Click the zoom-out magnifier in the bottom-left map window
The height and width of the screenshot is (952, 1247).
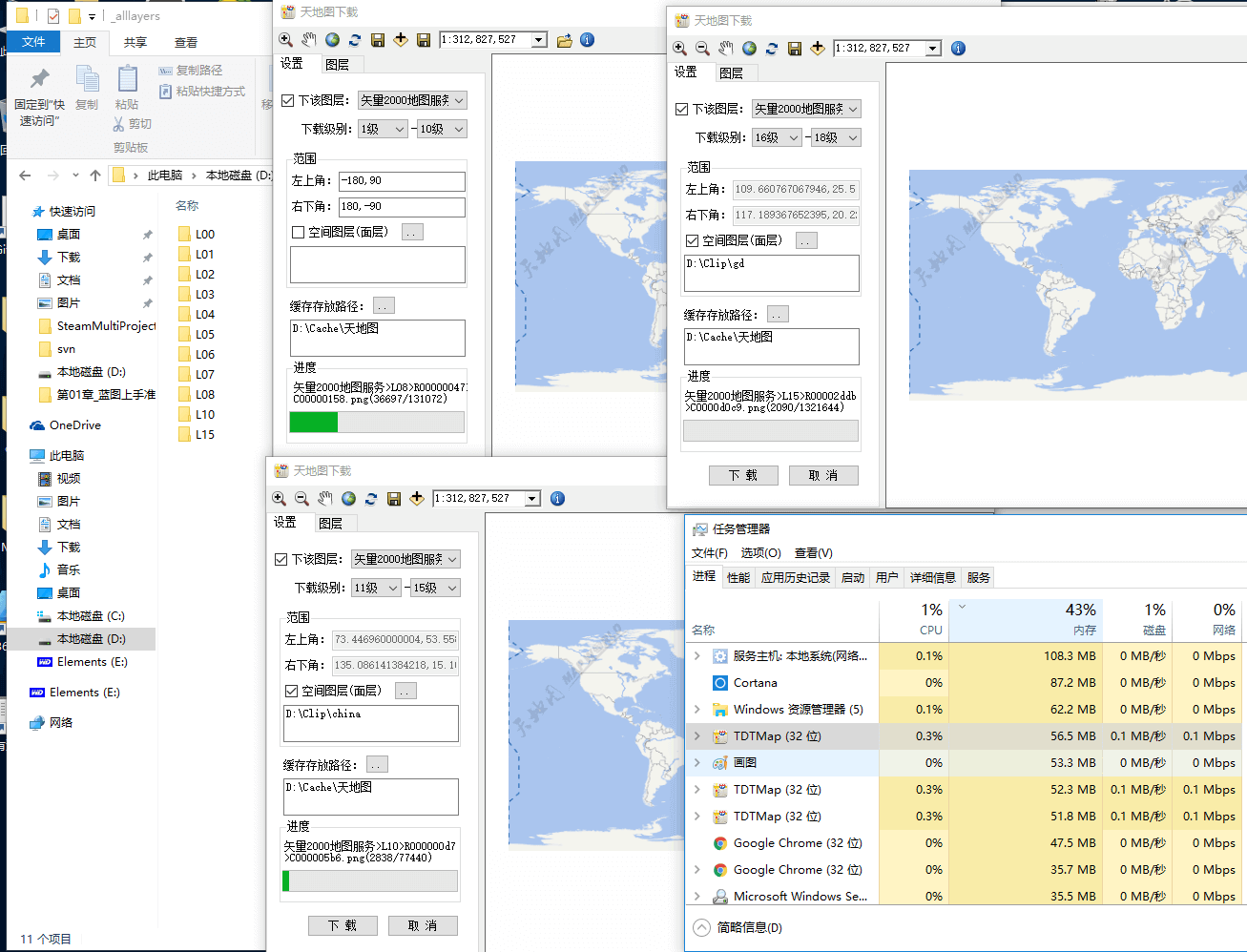(x=301, y=499)
